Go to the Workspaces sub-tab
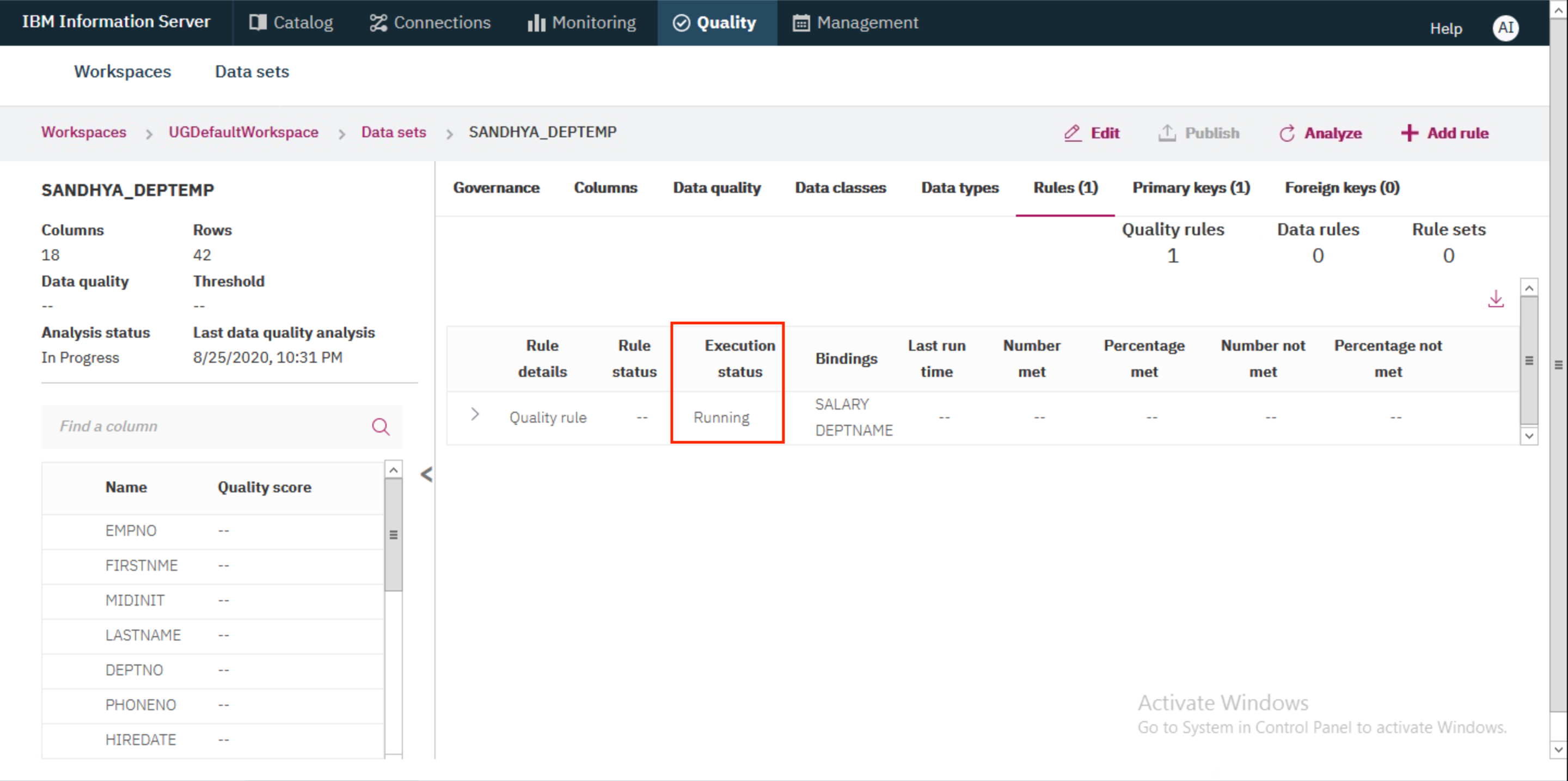Screen dimensions: 1568x781 122,71
